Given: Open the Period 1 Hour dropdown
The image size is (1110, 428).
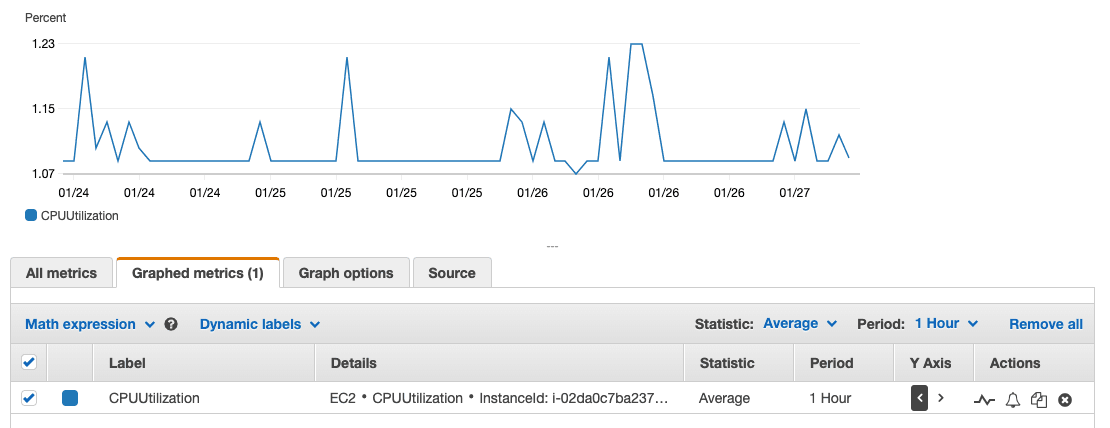Looking at the screenshot, I should point(946,323).
